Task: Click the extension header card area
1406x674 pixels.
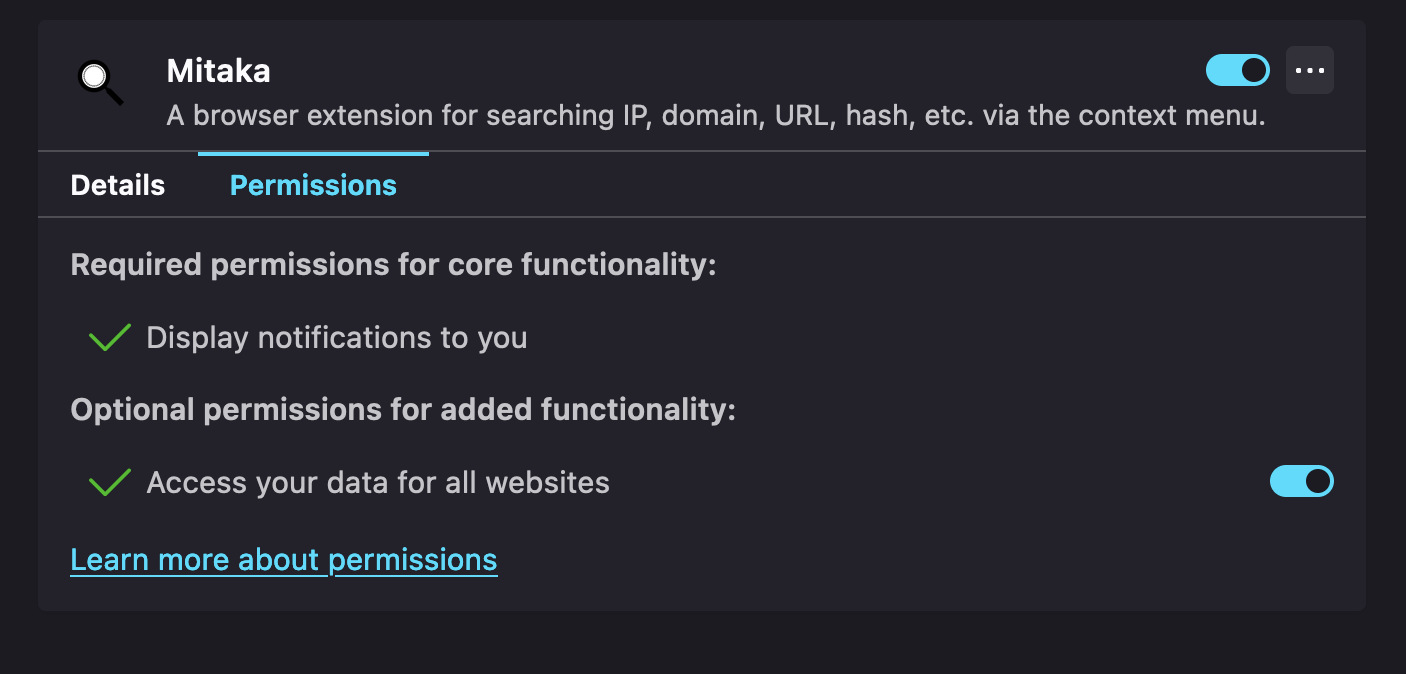Action: 700,85
